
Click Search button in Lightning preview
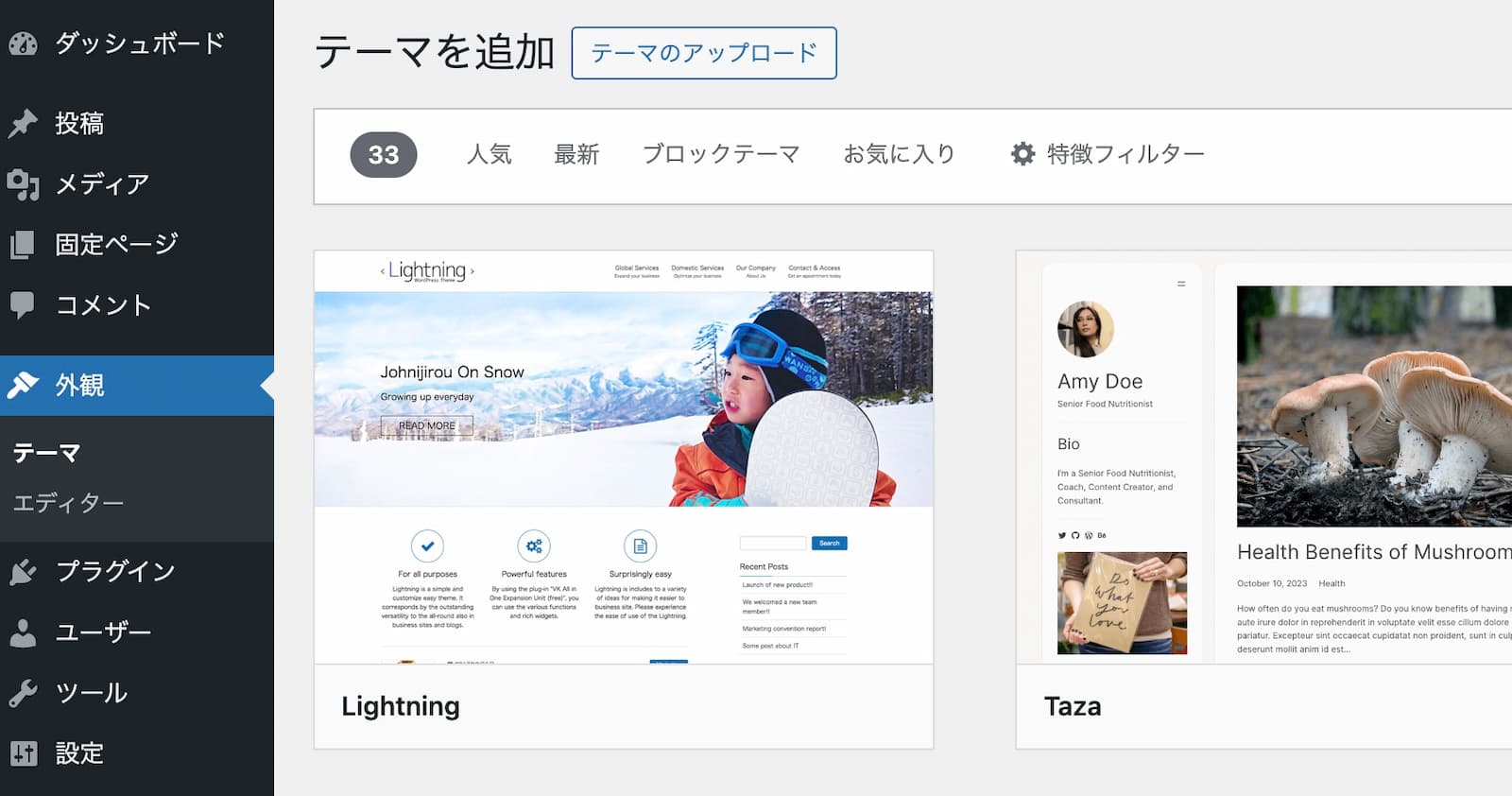click(x=830, y=543)
